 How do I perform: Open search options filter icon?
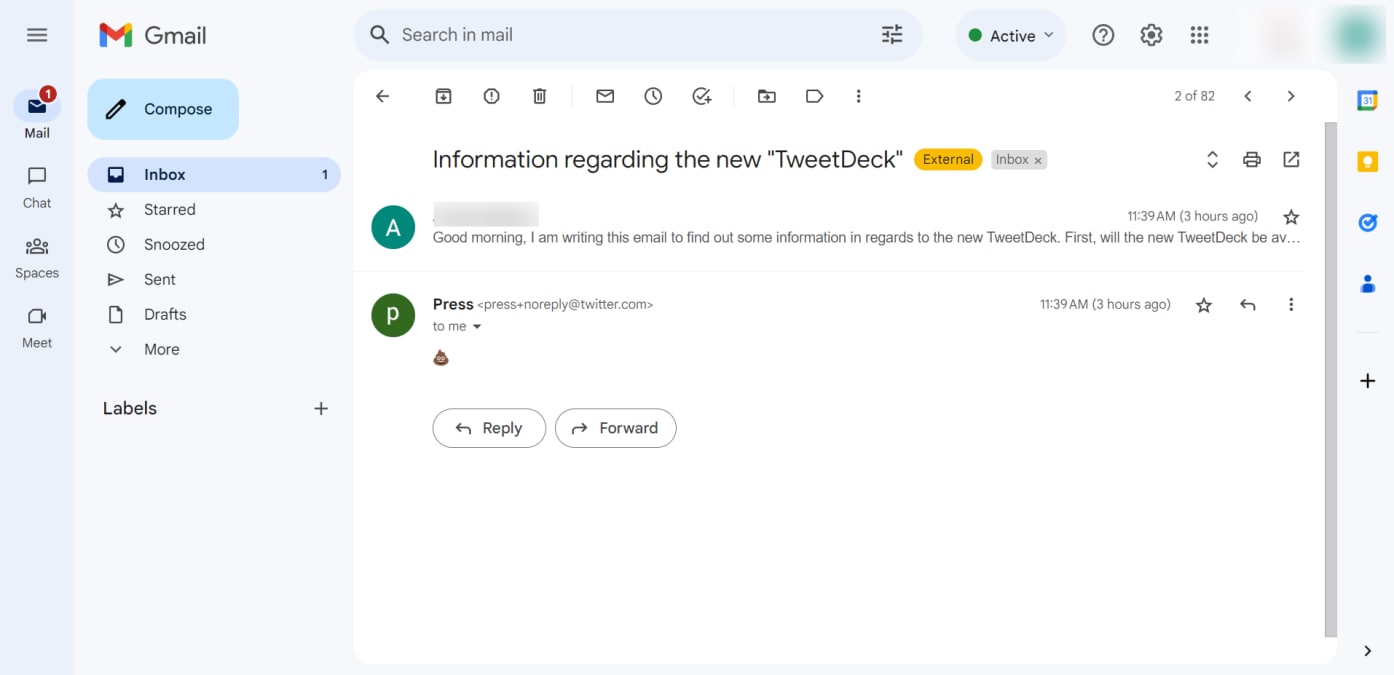[x=892, y=35]
